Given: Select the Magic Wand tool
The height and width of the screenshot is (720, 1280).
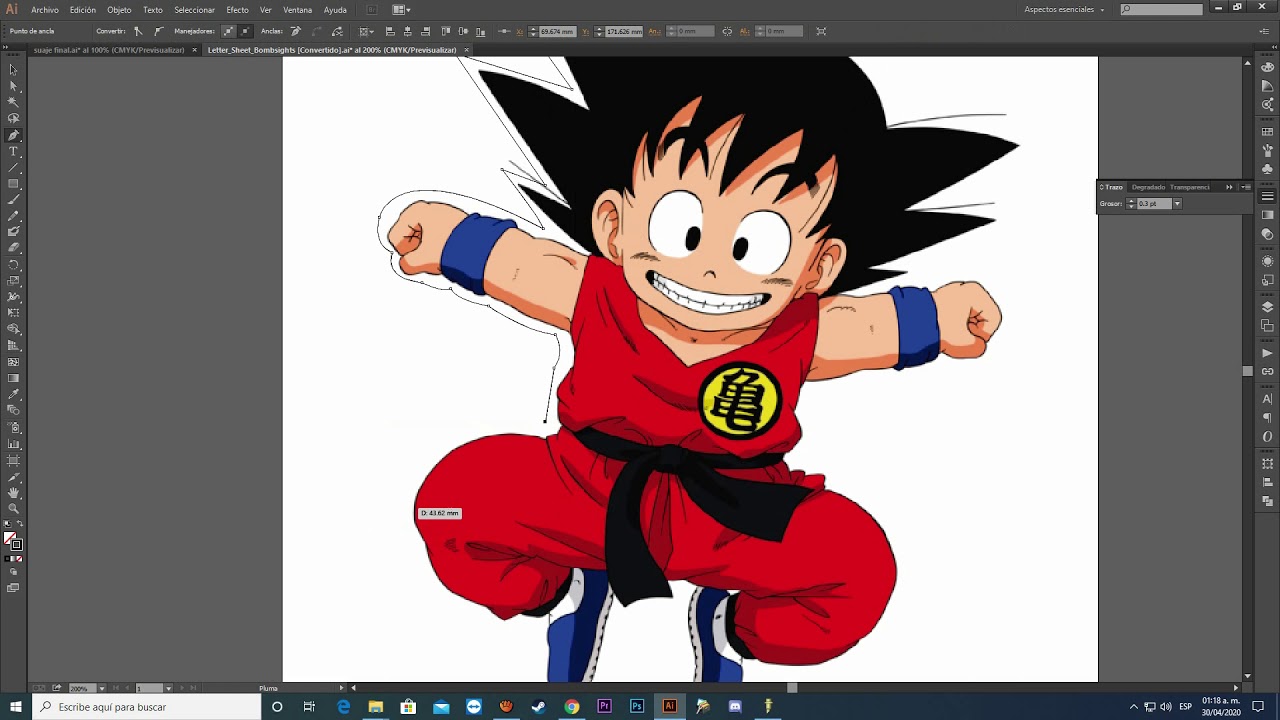Looking at the screenshot, I should (x=13, y=102).
